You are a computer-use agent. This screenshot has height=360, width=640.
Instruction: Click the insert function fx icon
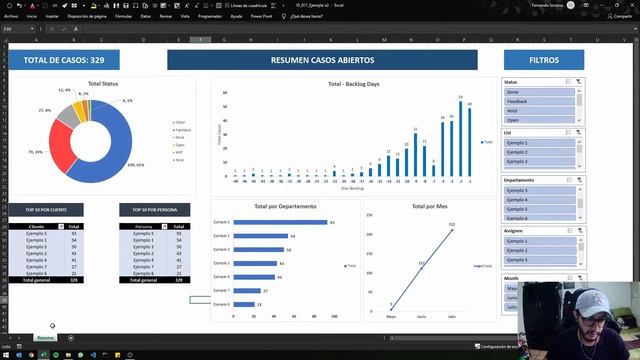tap(76, 29)
